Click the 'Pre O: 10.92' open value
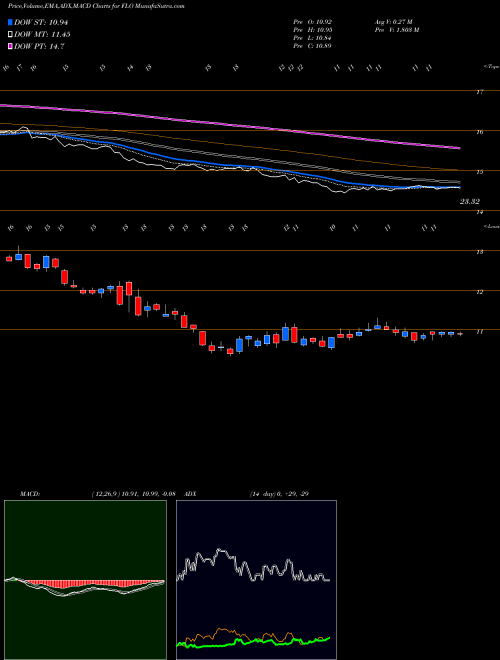This screenshot has width=500, height=660. pyautogui.click(x=313, y=22)
